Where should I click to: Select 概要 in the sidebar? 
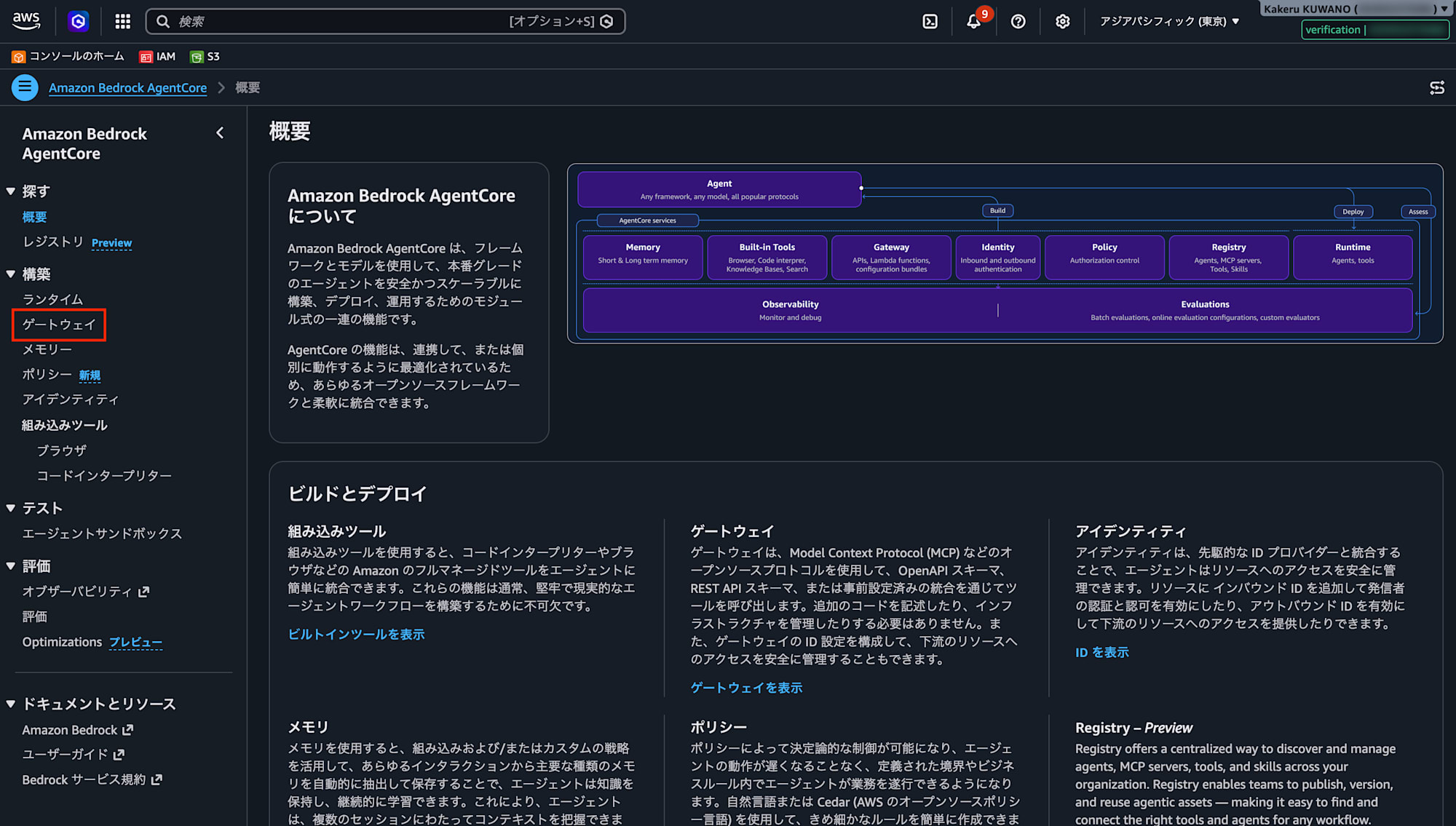tap(34, 217)
